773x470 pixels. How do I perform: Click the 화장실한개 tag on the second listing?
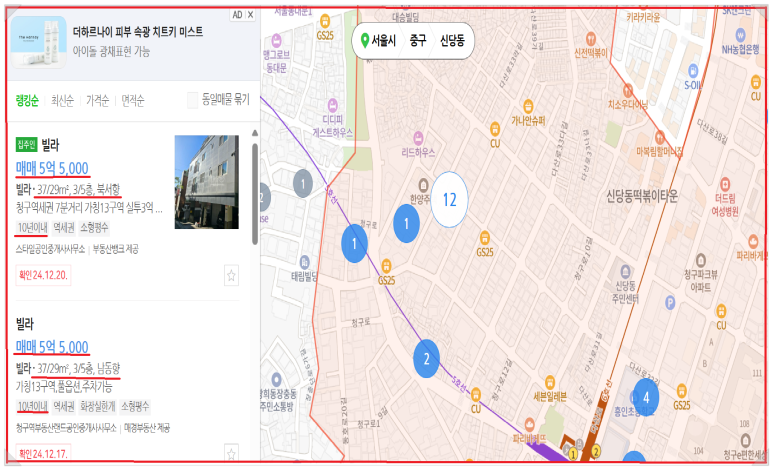coord(98,406)
